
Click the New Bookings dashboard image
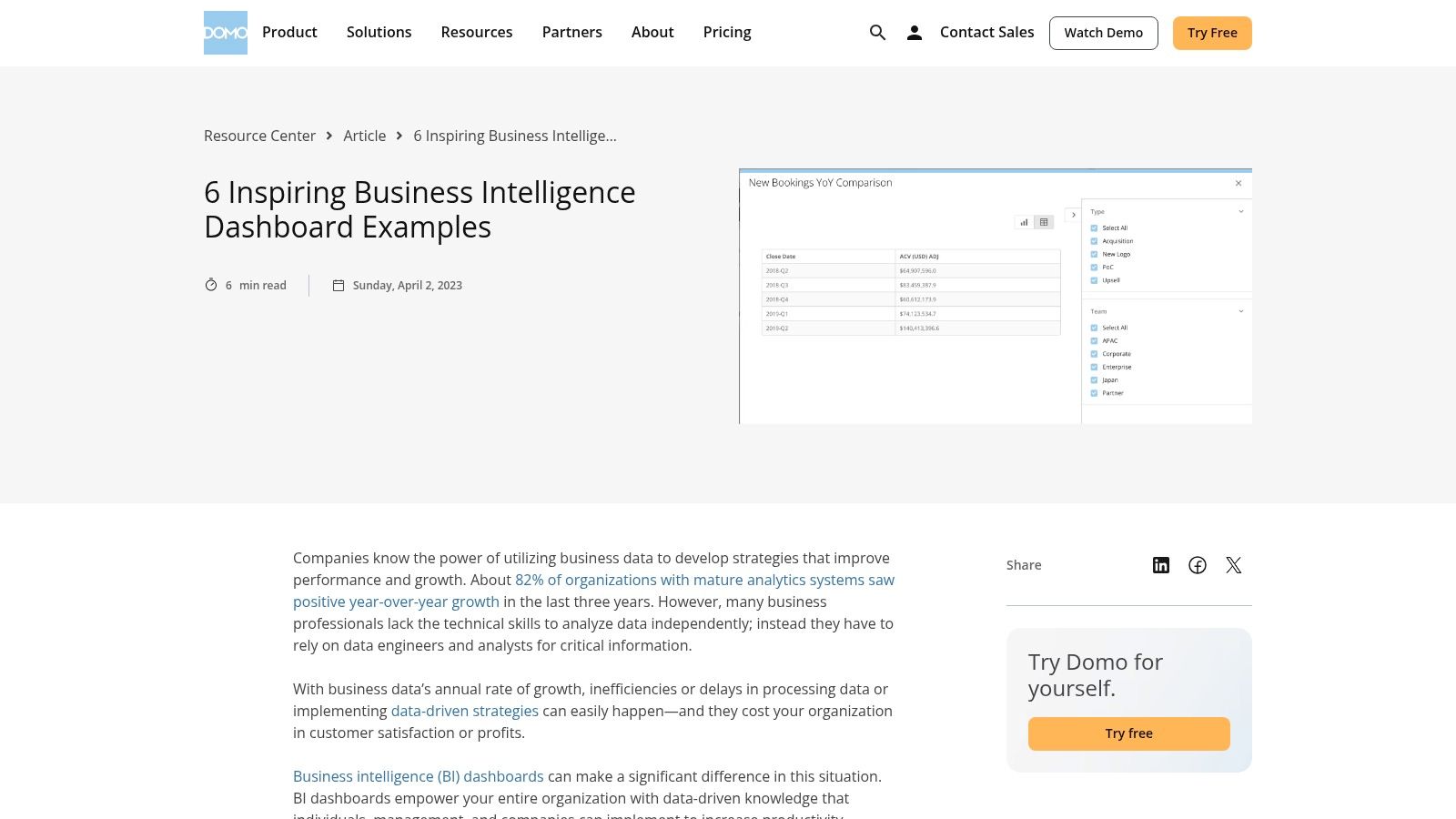[996, 296]
